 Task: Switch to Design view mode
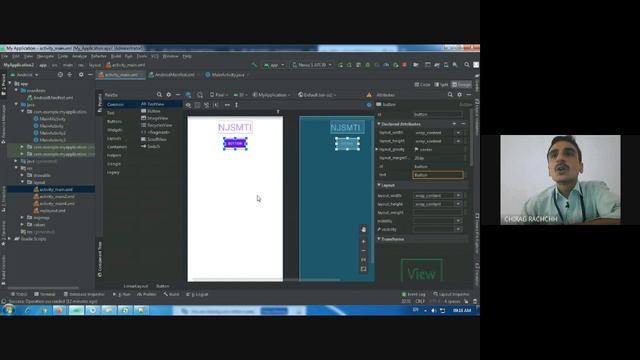(x=461, y=84)
